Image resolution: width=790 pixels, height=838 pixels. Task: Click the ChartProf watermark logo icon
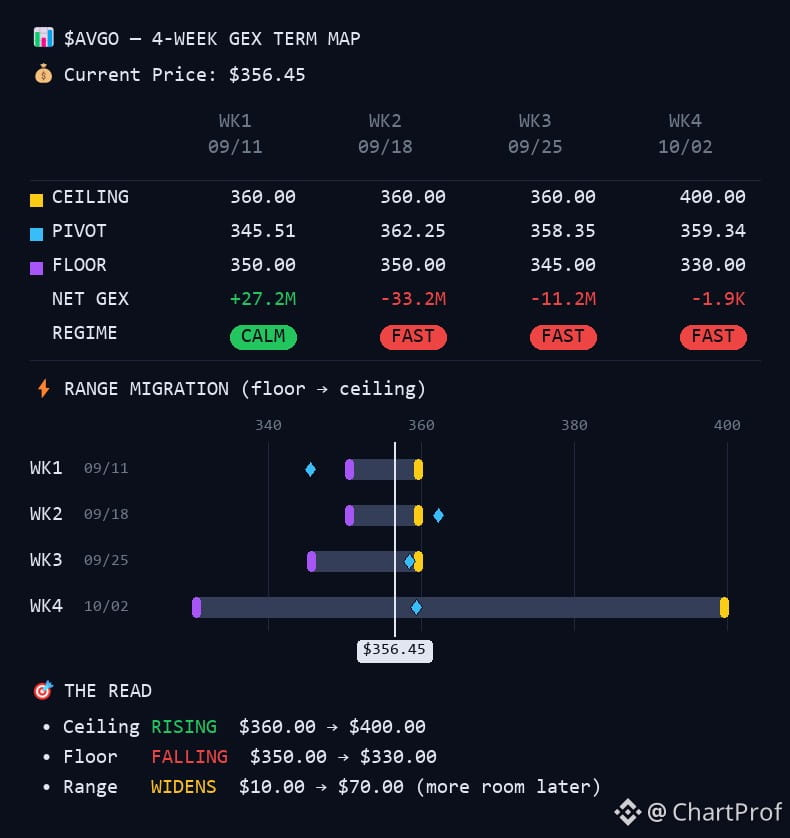pos(628,812)
